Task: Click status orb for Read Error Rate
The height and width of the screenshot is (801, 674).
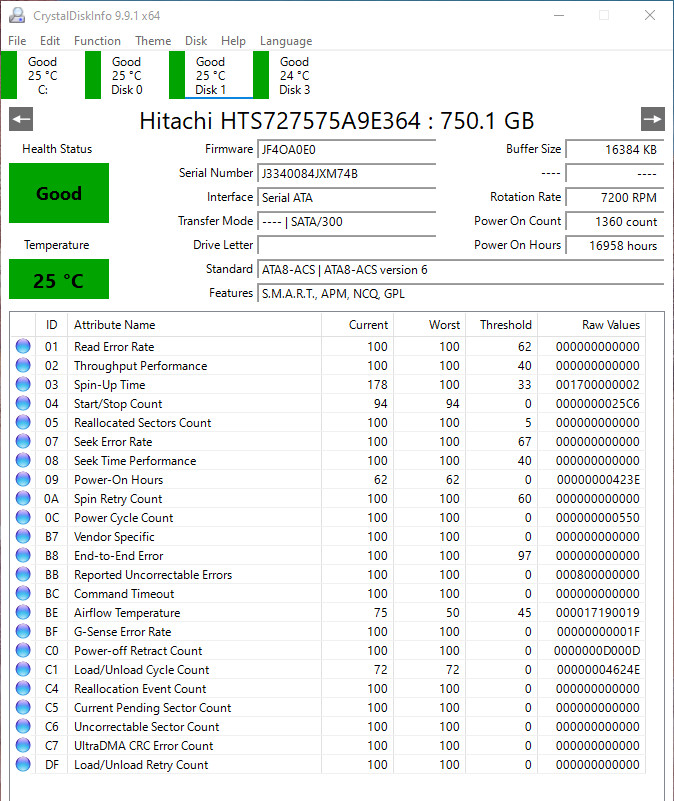Action: tap(23, 346)
